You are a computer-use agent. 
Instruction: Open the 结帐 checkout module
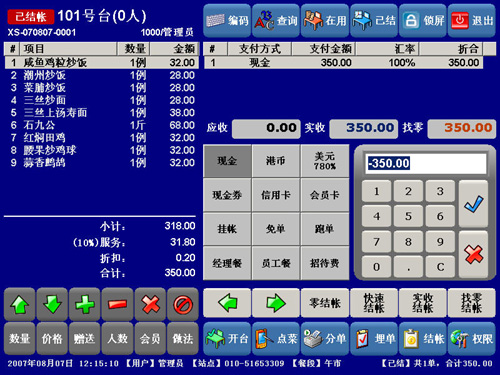423,339
